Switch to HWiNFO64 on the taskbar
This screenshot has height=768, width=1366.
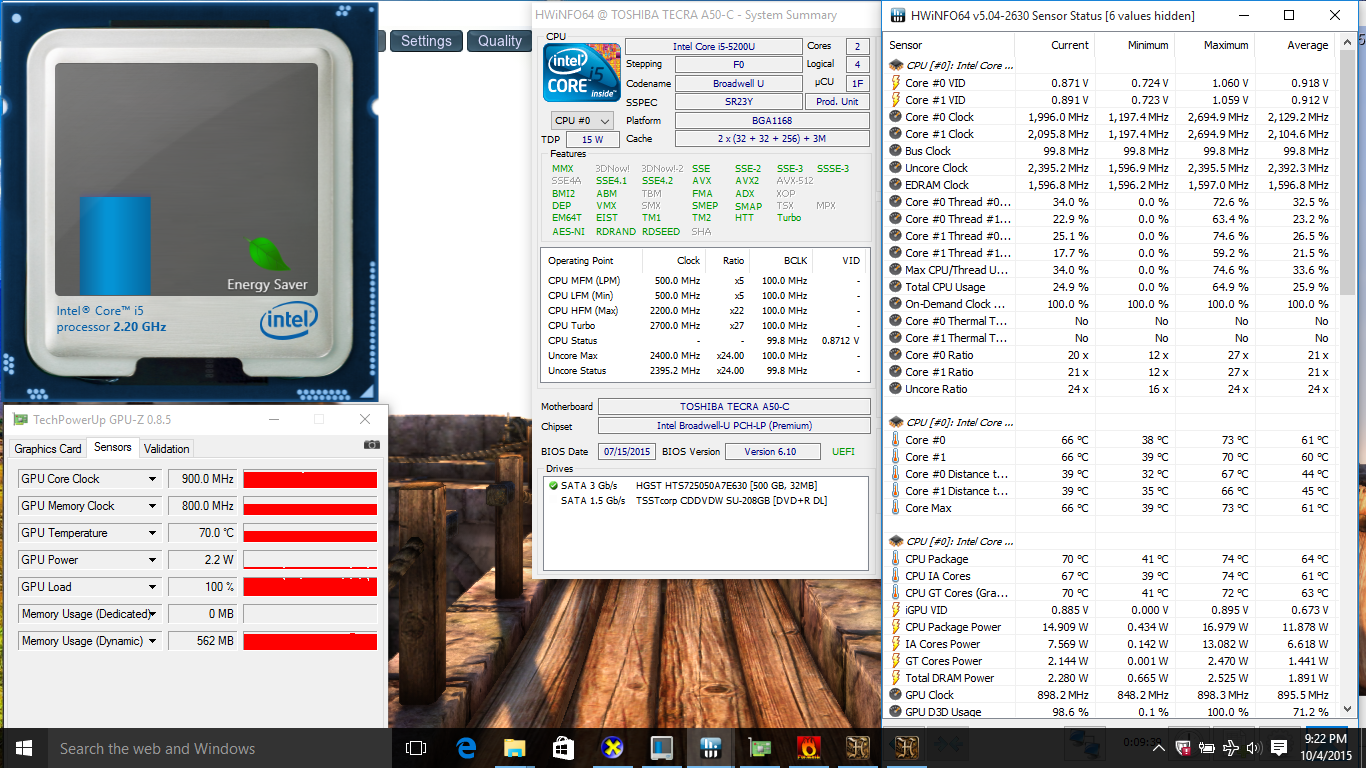coord(711,748)
